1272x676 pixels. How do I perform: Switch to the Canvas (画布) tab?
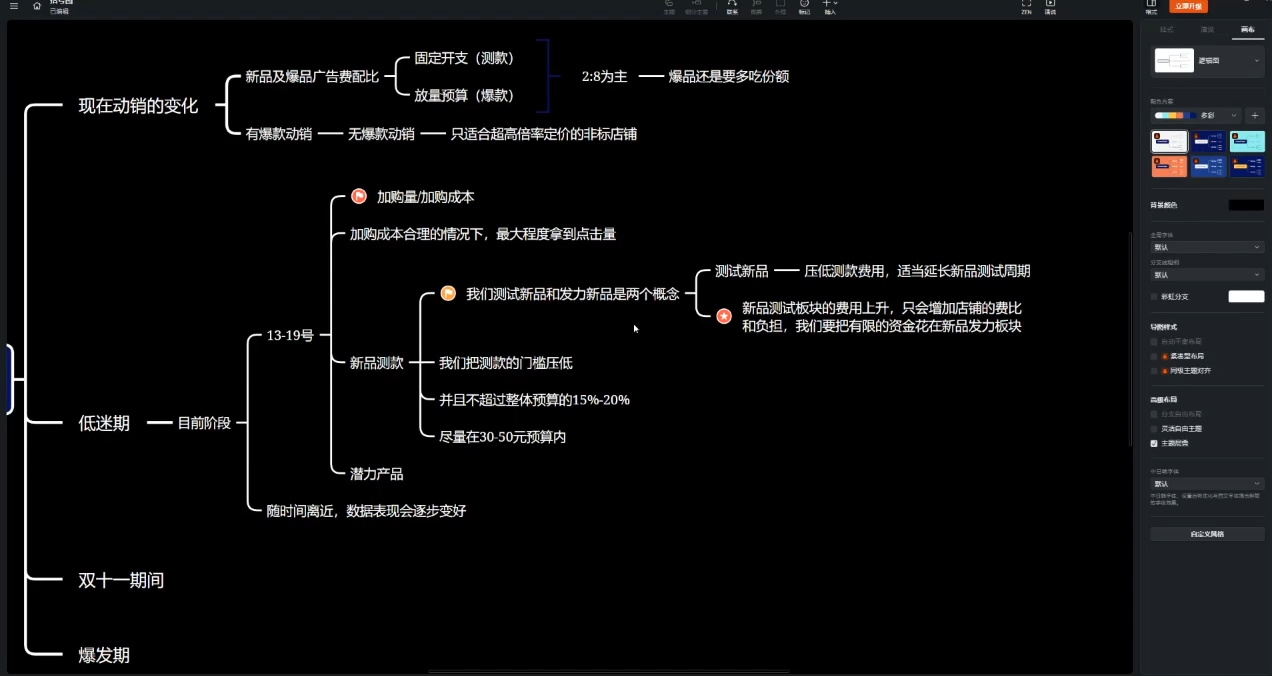(1246, 30)
